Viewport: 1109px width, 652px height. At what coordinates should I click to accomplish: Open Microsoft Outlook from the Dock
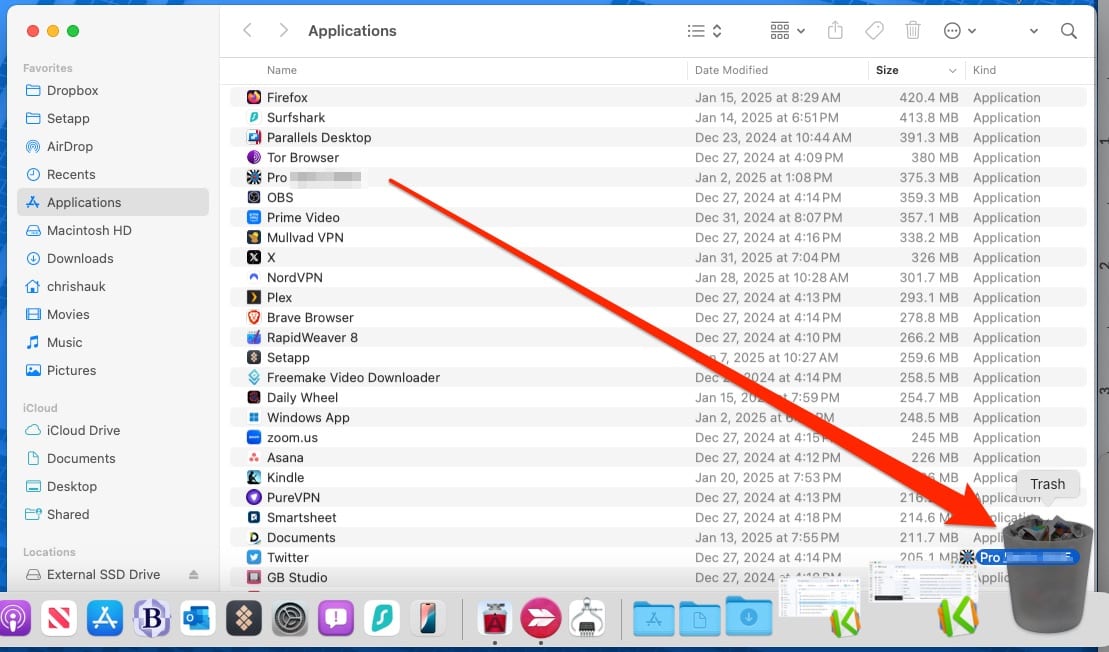[197, 617]
